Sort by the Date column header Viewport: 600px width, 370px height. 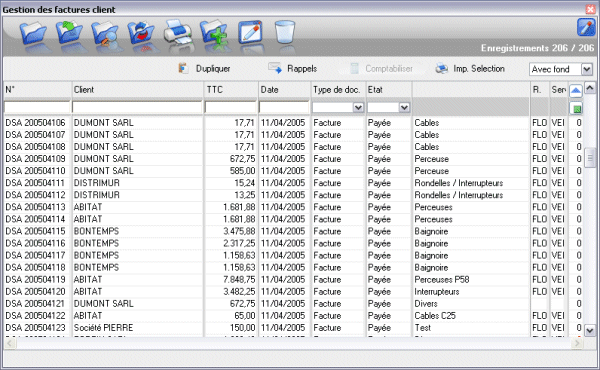coord(284,90)
